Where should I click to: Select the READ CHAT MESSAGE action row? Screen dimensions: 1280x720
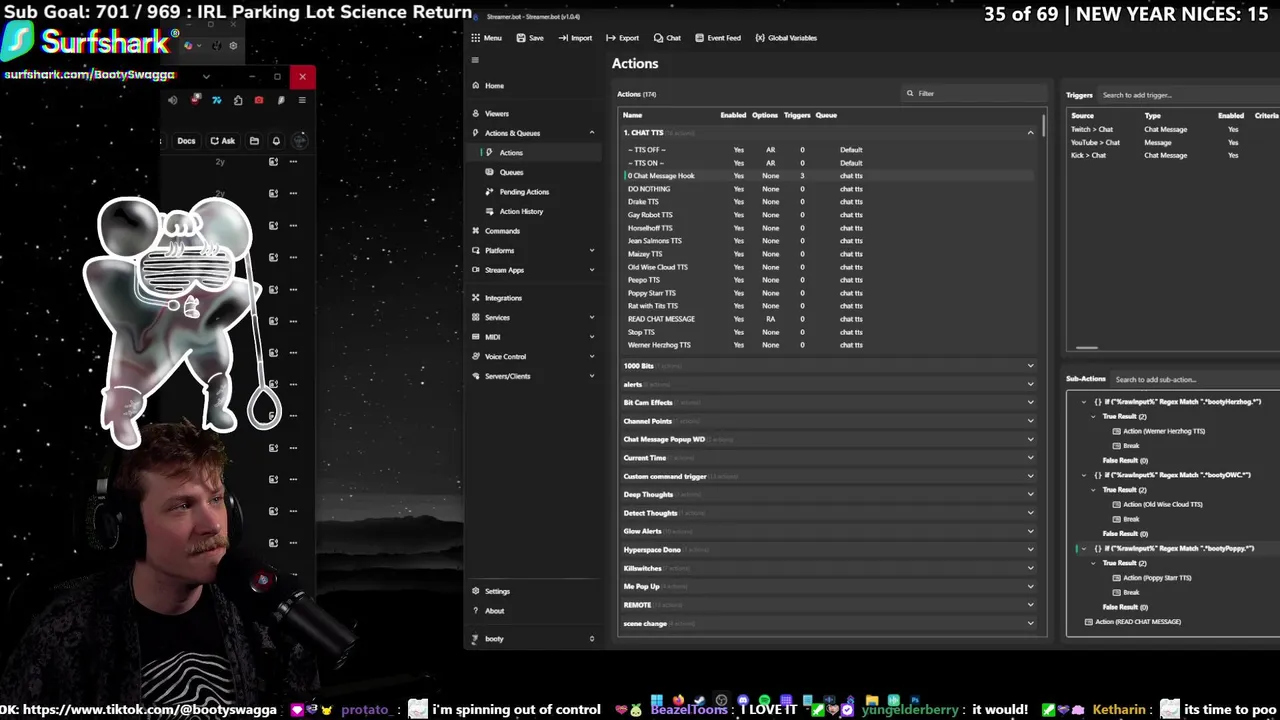tap(828, 319)
